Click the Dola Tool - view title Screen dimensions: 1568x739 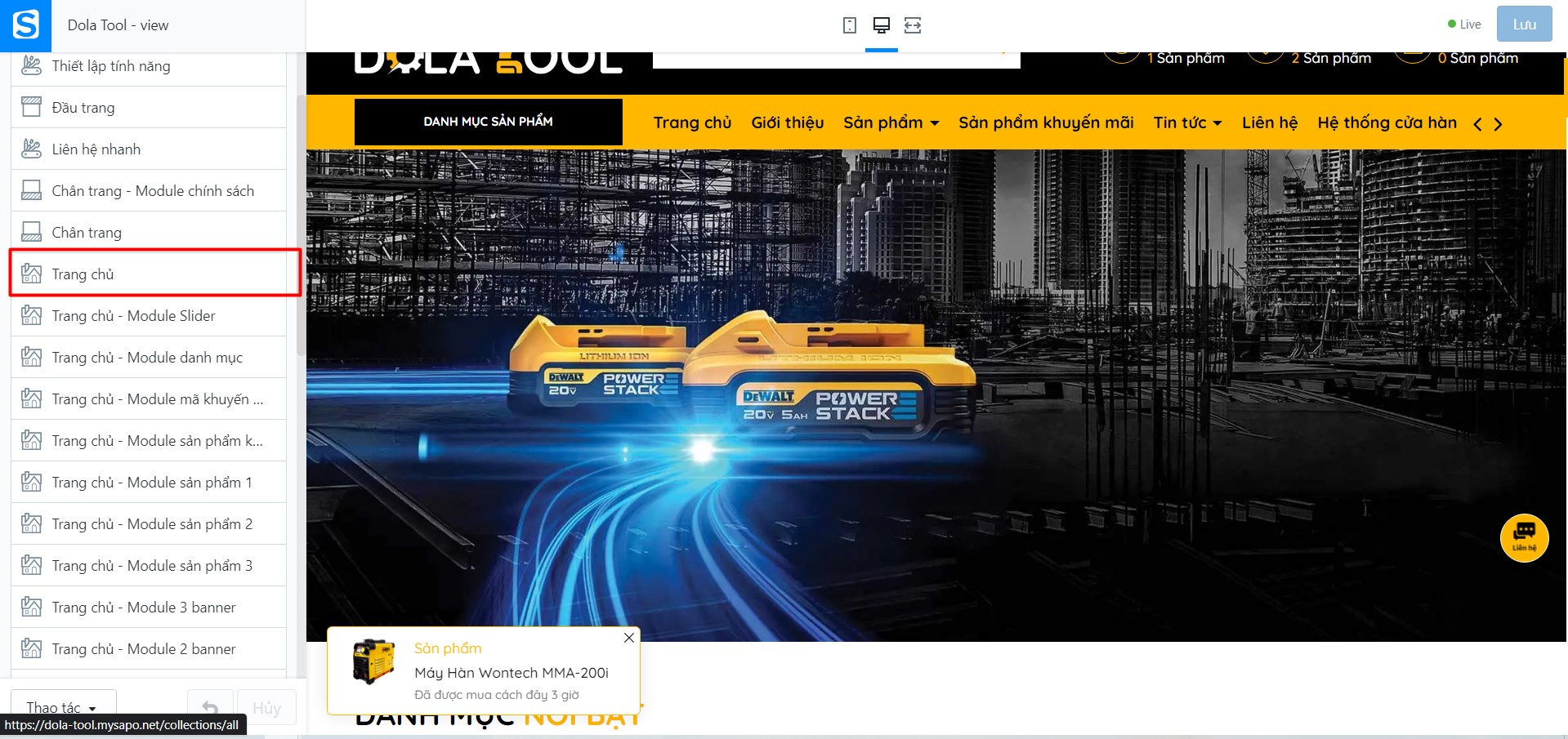point(118,25)
